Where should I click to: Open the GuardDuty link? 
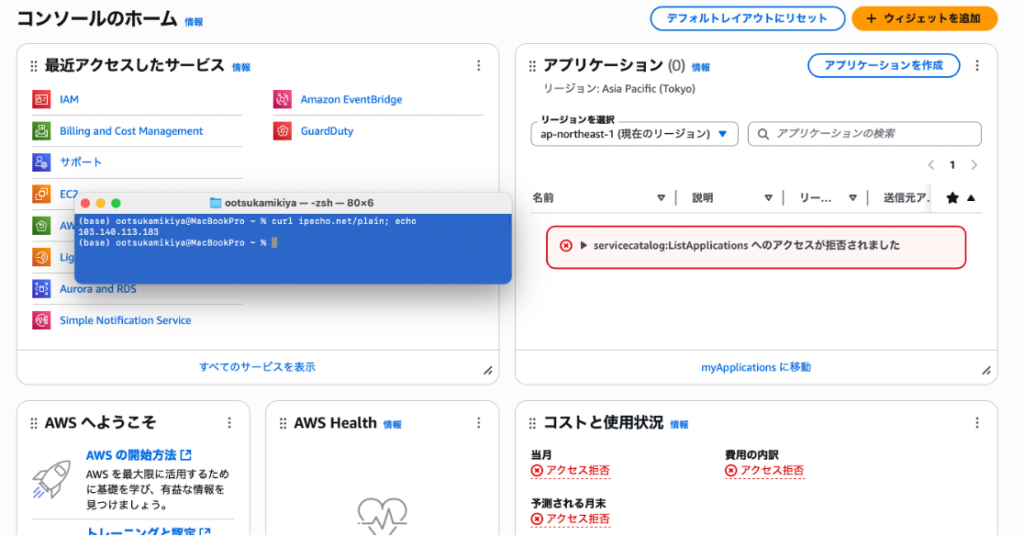pyautogui.click(x=327, y=131)
